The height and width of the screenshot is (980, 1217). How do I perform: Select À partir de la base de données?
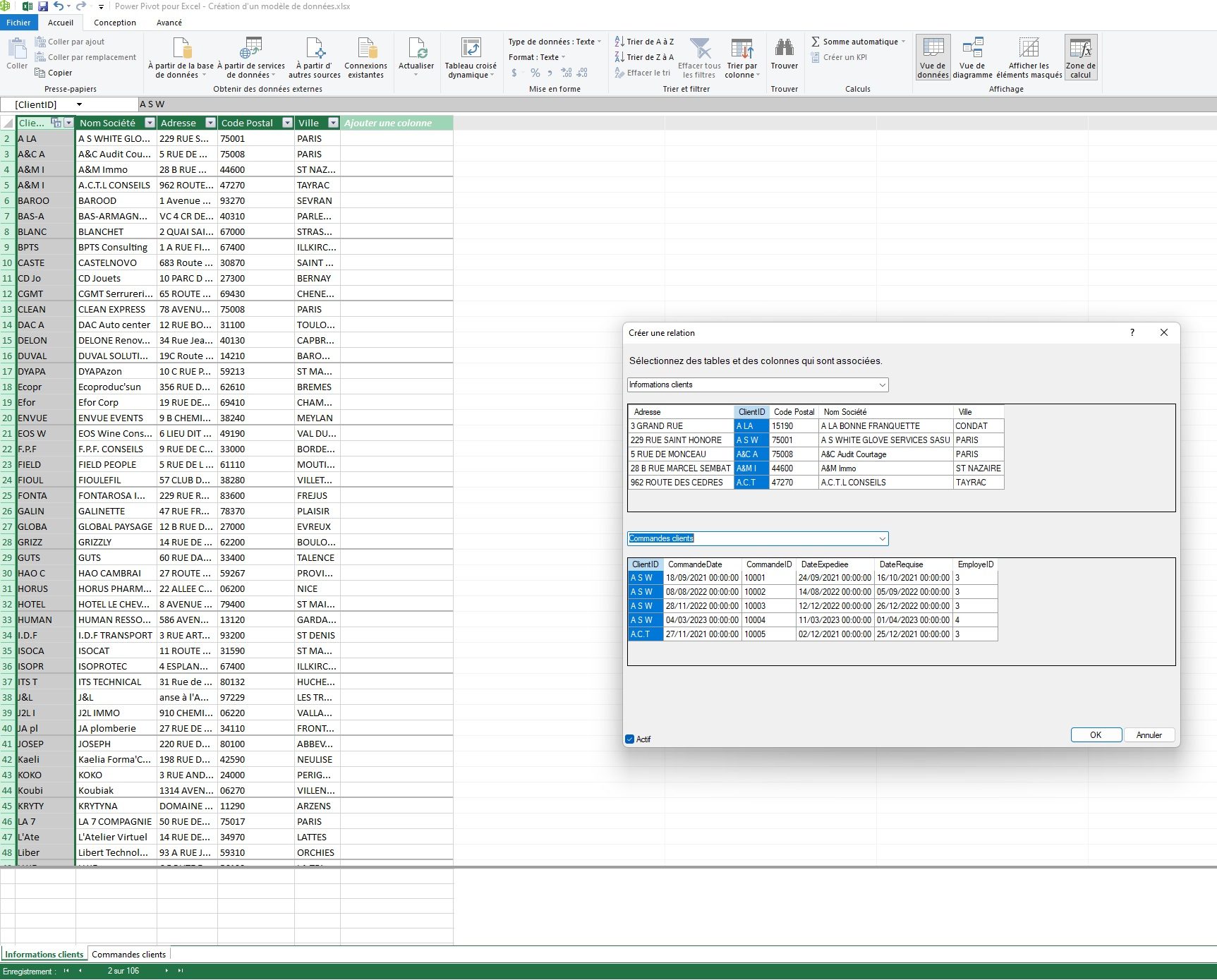coord(182,58)
